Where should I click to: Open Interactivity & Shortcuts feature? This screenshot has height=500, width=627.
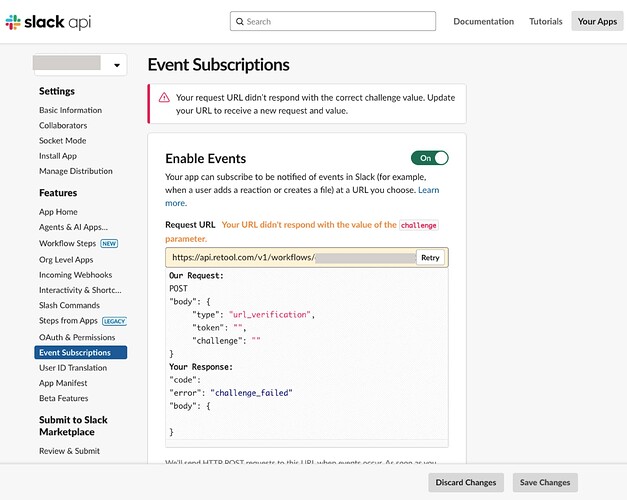[x=80, y=290]
